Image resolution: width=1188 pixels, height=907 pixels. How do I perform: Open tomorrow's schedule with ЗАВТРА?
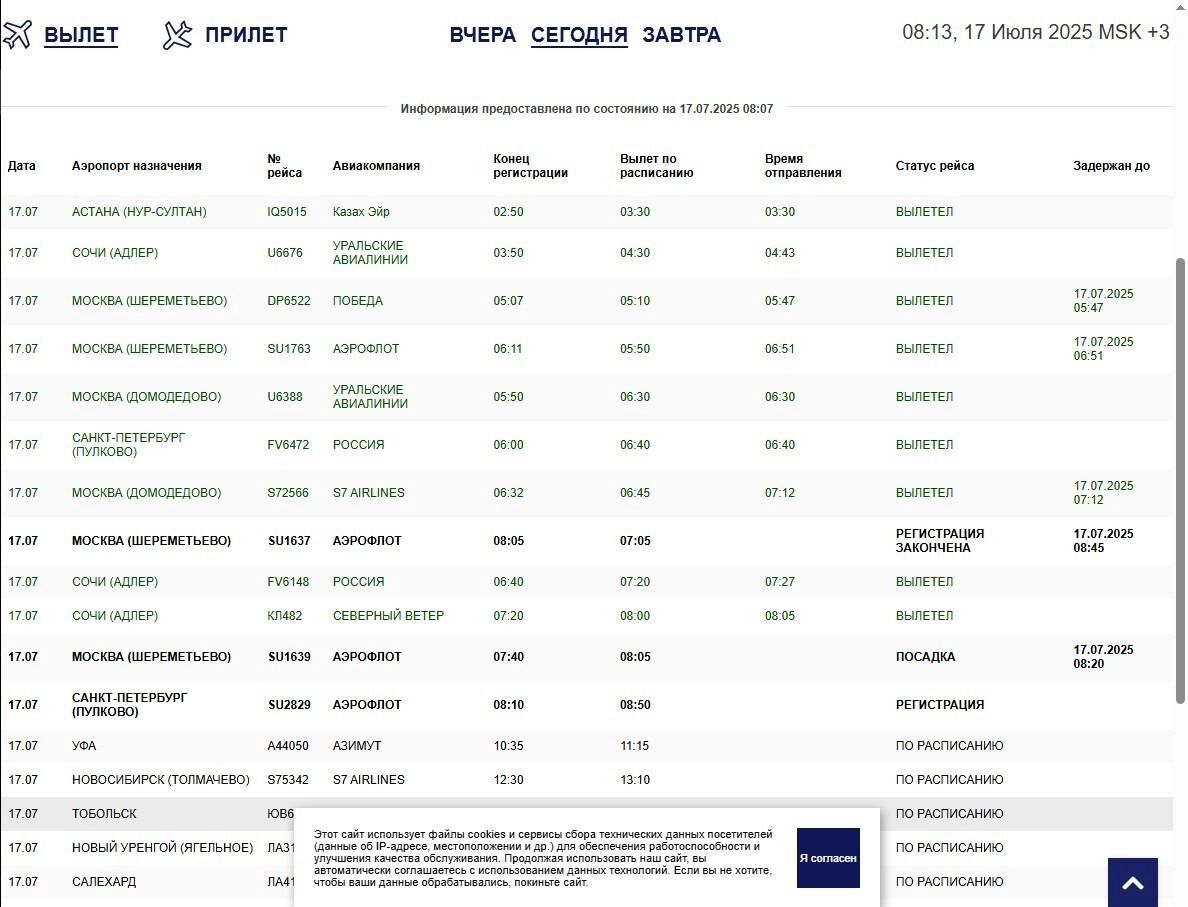pyautogui.click(x=681, y=35)
